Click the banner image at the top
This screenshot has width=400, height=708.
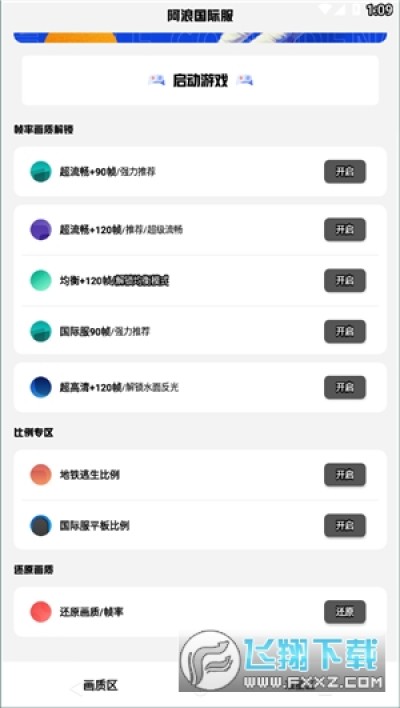click(x=200, y=37)
